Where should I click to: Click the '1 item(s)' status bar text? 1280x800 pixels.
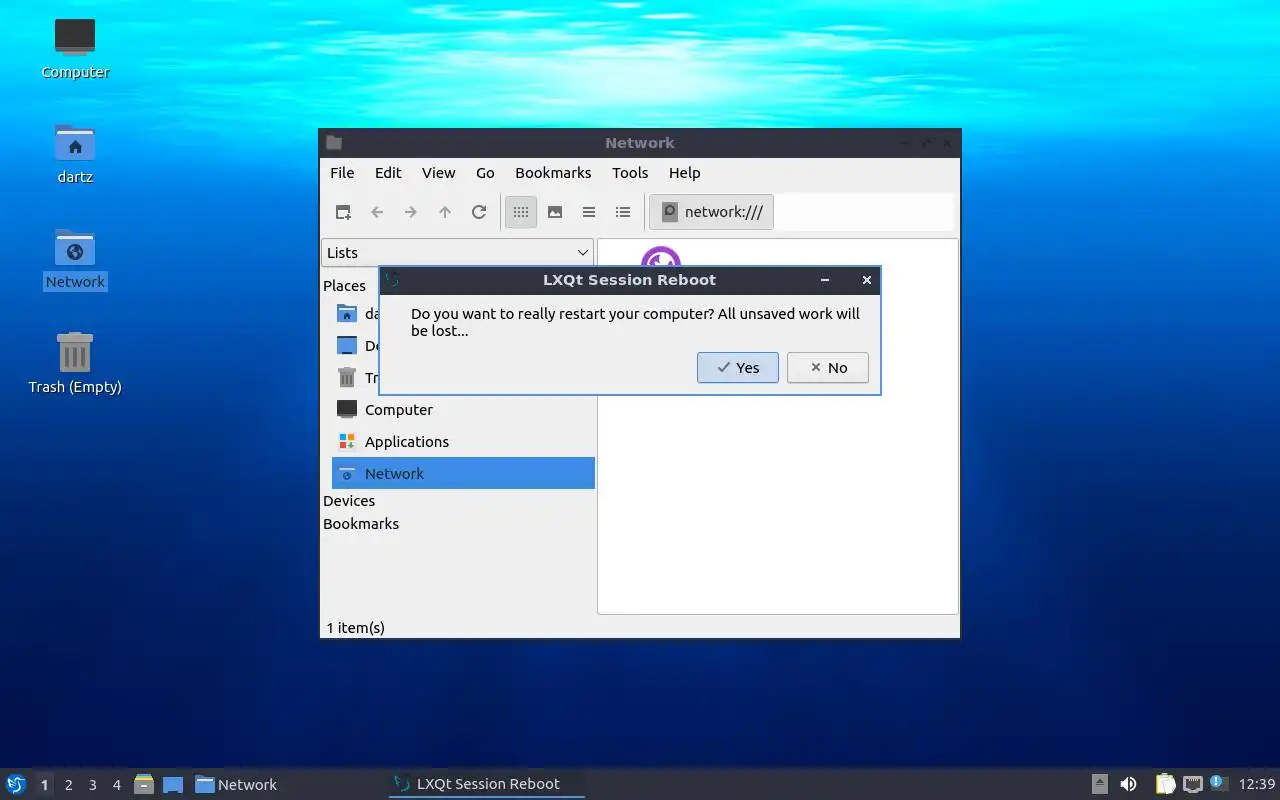(356, 628)
